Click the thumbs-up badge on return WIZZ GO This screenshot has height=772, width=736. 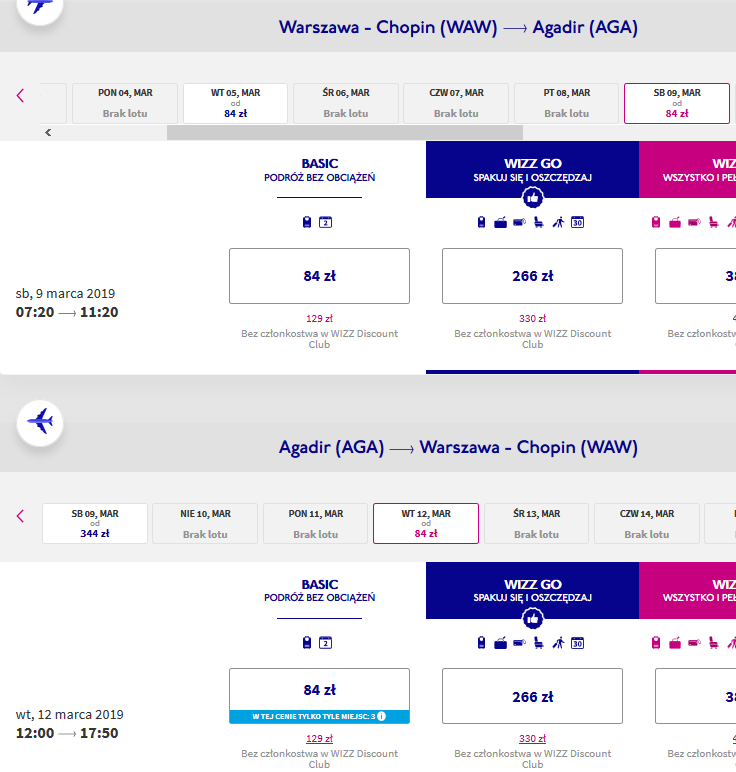tap(532, 619)
